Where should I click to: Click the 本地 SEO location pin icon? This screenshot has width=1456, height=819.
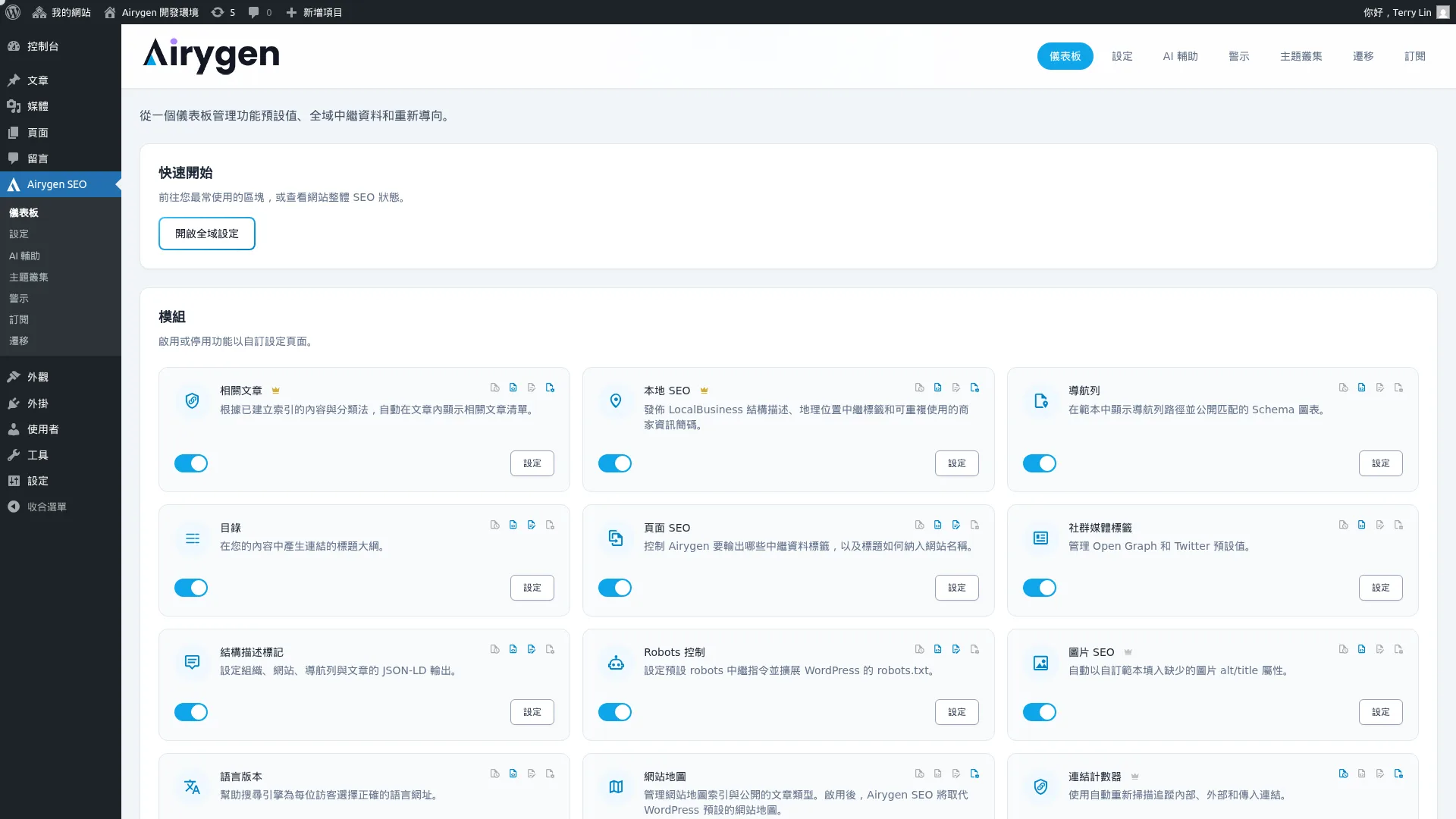click(616, 400)
